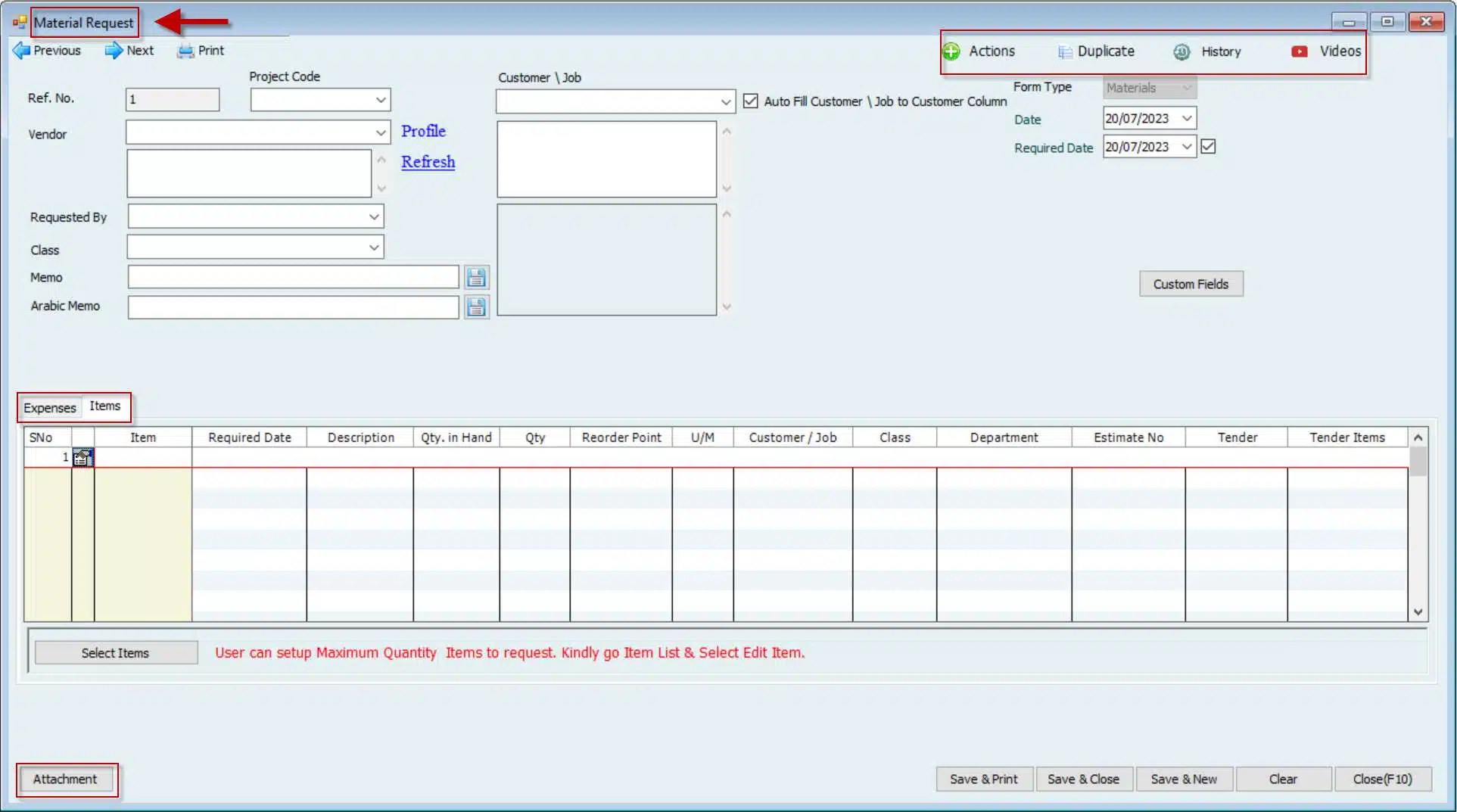Click the Close(F10) button
Image resolution: width=1457 pixels, height=812 pixels.
(1382, 779)
